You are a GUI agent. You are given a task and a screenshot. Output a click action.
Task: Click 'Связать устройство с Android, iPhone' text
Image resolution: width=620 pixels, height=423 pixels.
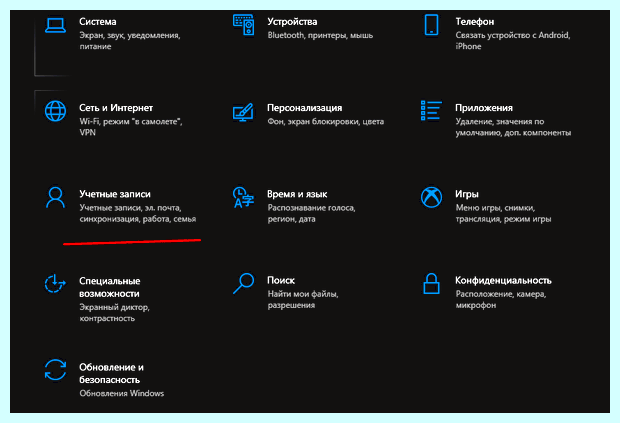(x=513, y=41)
